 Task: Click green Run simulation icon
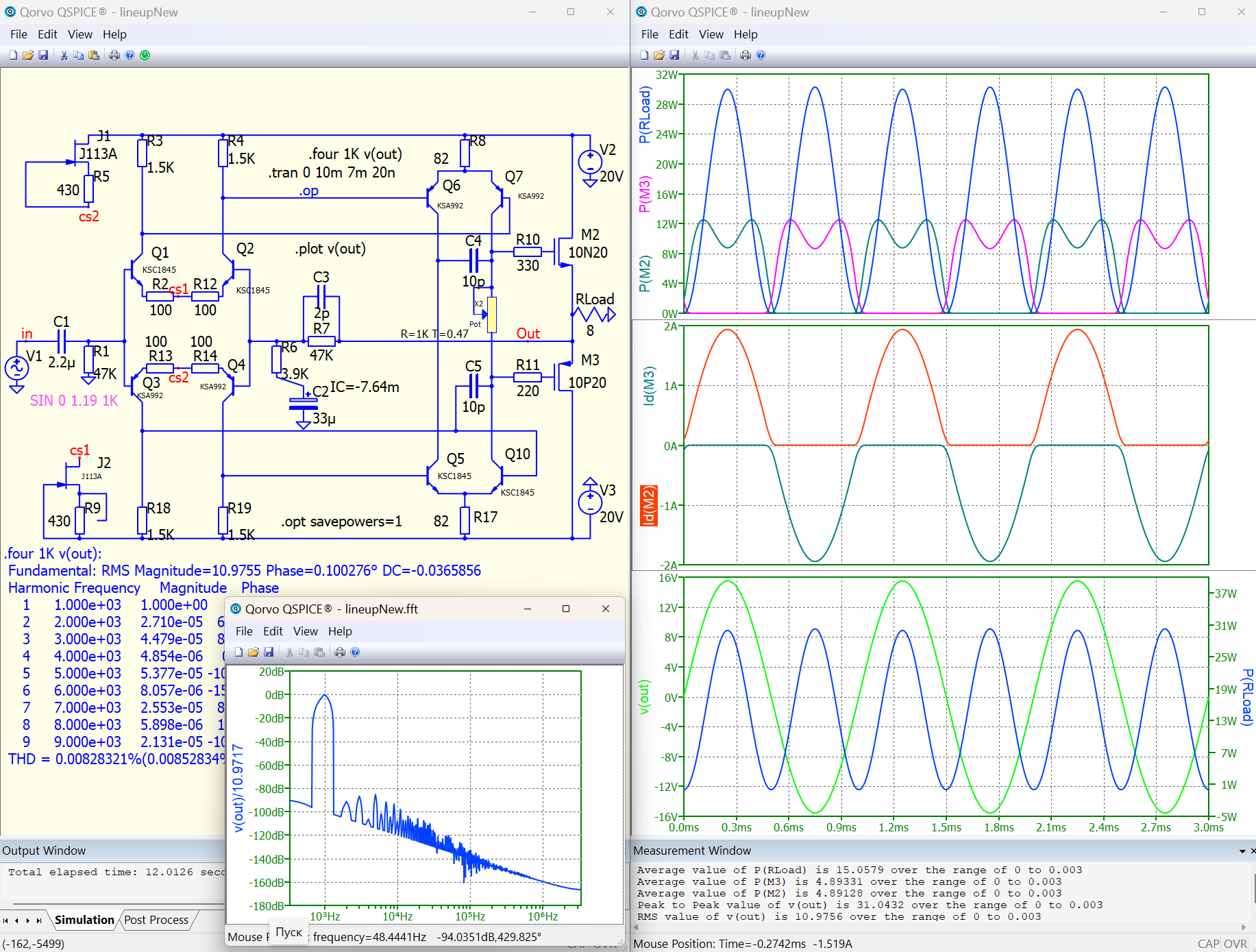click(145, 56)
